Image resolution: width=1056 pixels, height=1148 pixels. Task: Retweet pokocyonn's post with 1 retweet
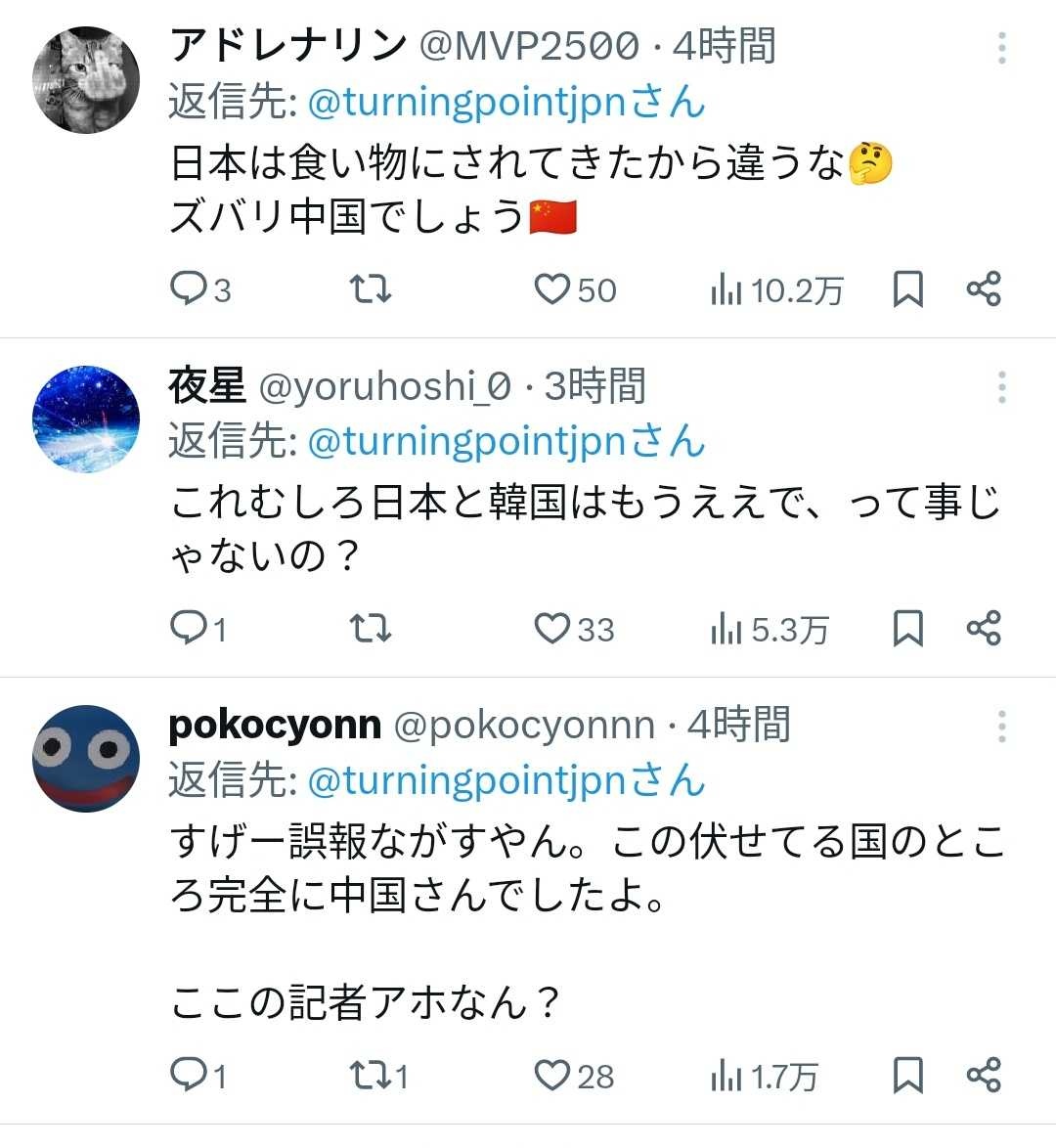tap(371, 1076)
